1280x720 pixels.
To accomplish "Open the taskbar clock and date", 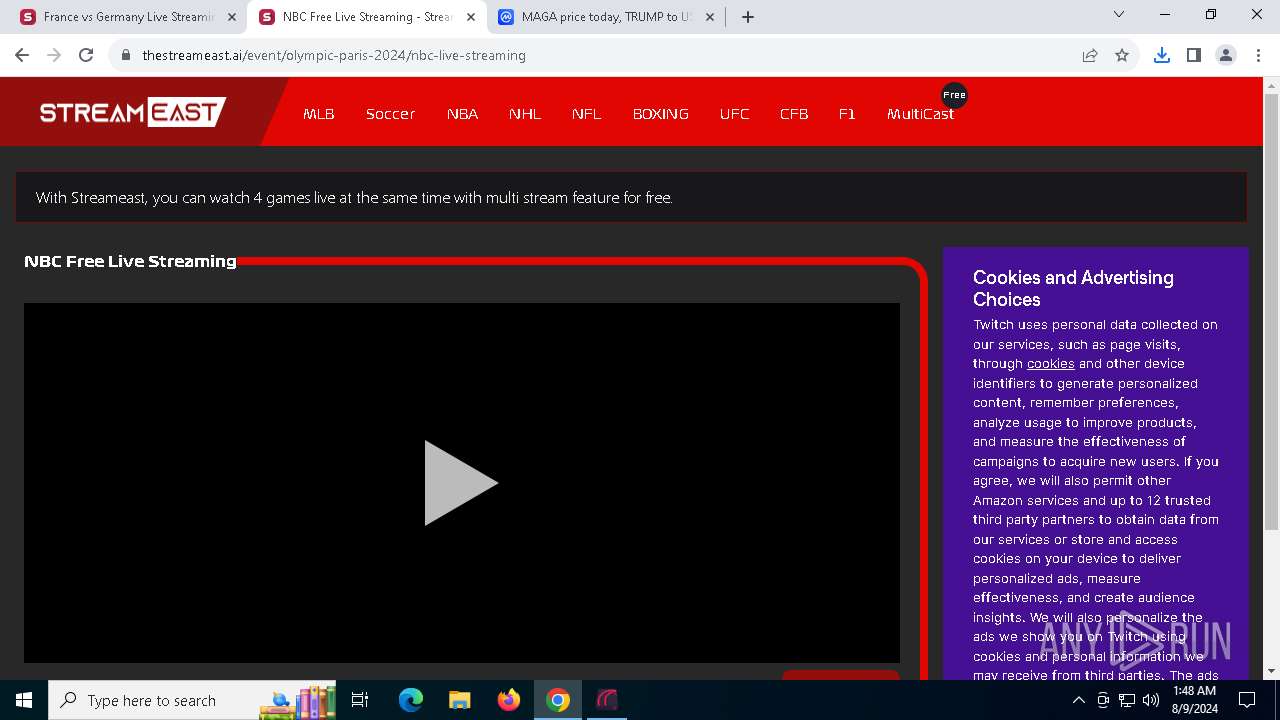I will pos(1192,700).
